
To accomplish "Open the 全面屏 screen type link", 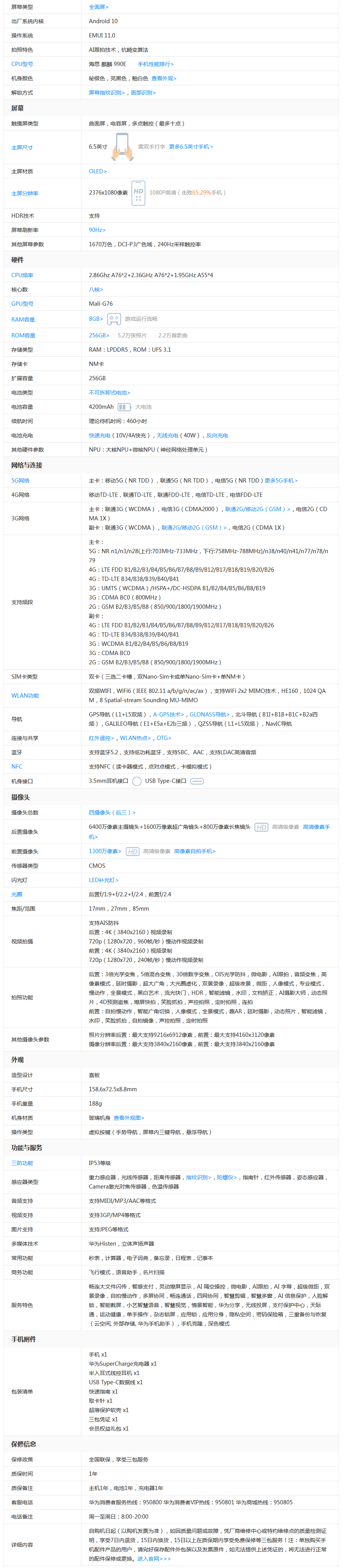I will [98, 7].
